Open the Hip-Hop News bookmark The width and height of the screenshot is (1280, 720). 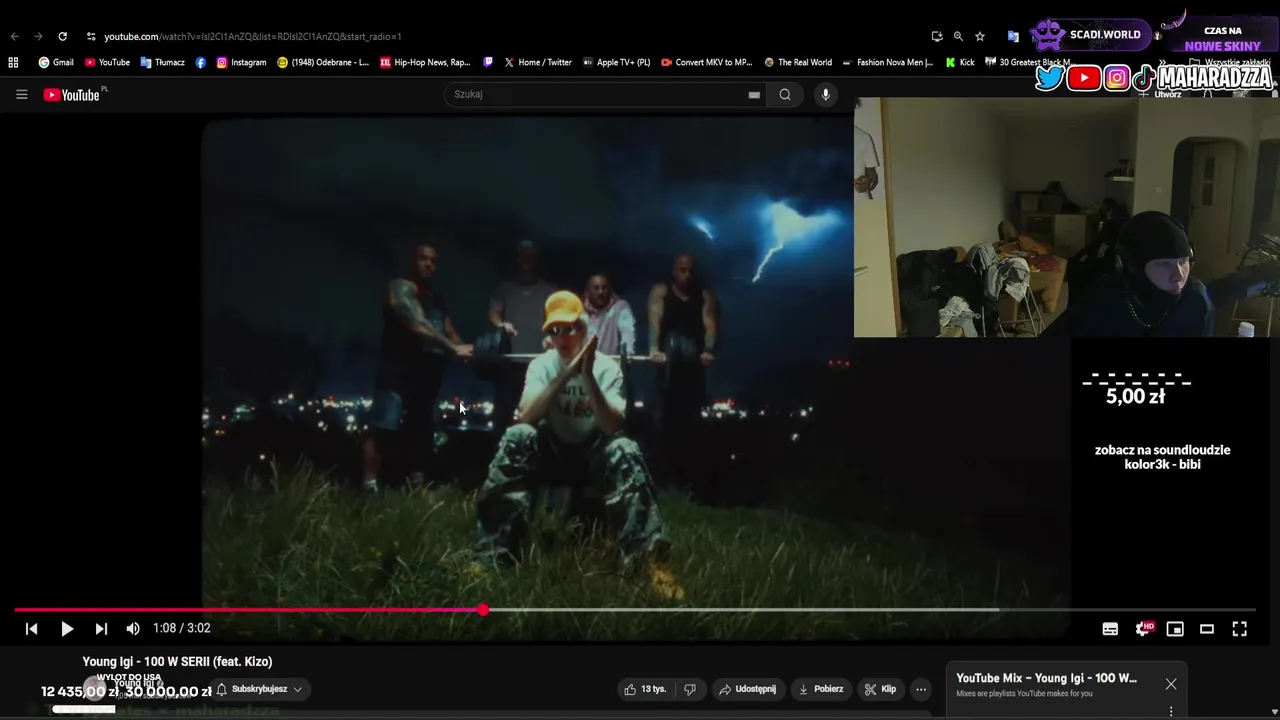pyautogui.click(x=425, y=62)
